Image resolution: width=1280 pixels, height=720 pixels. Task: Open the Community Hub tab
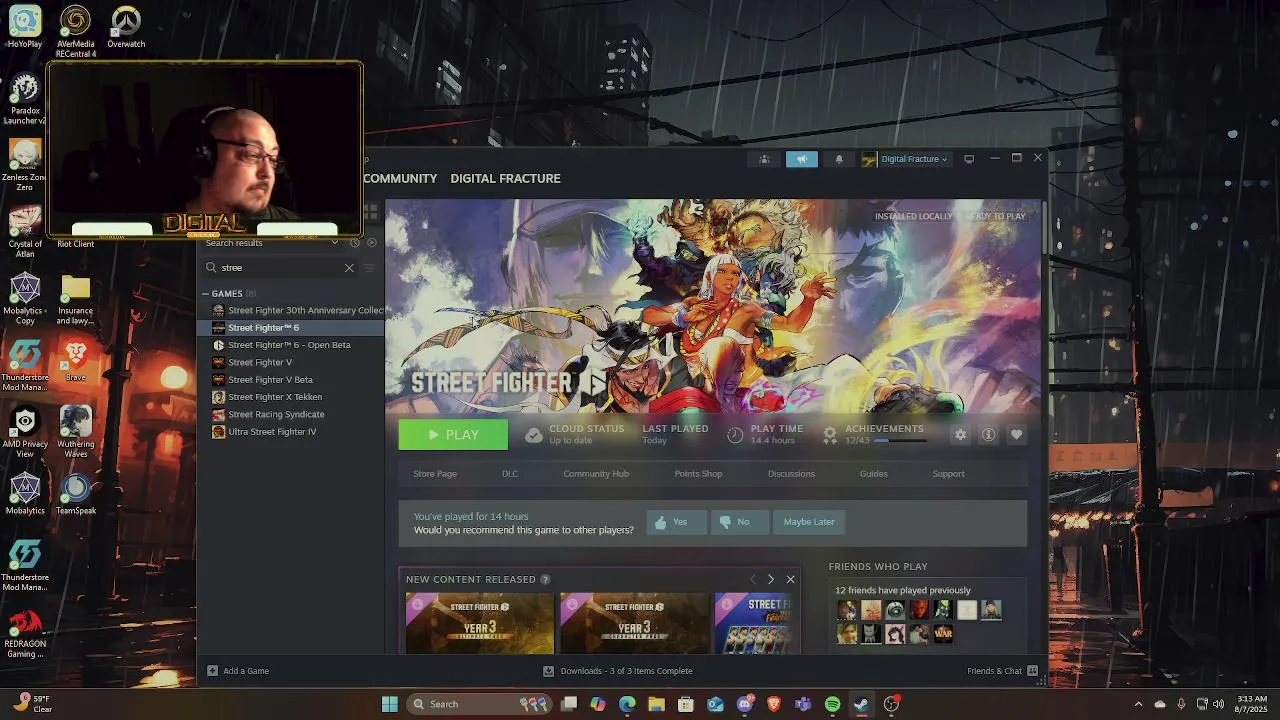596,474
